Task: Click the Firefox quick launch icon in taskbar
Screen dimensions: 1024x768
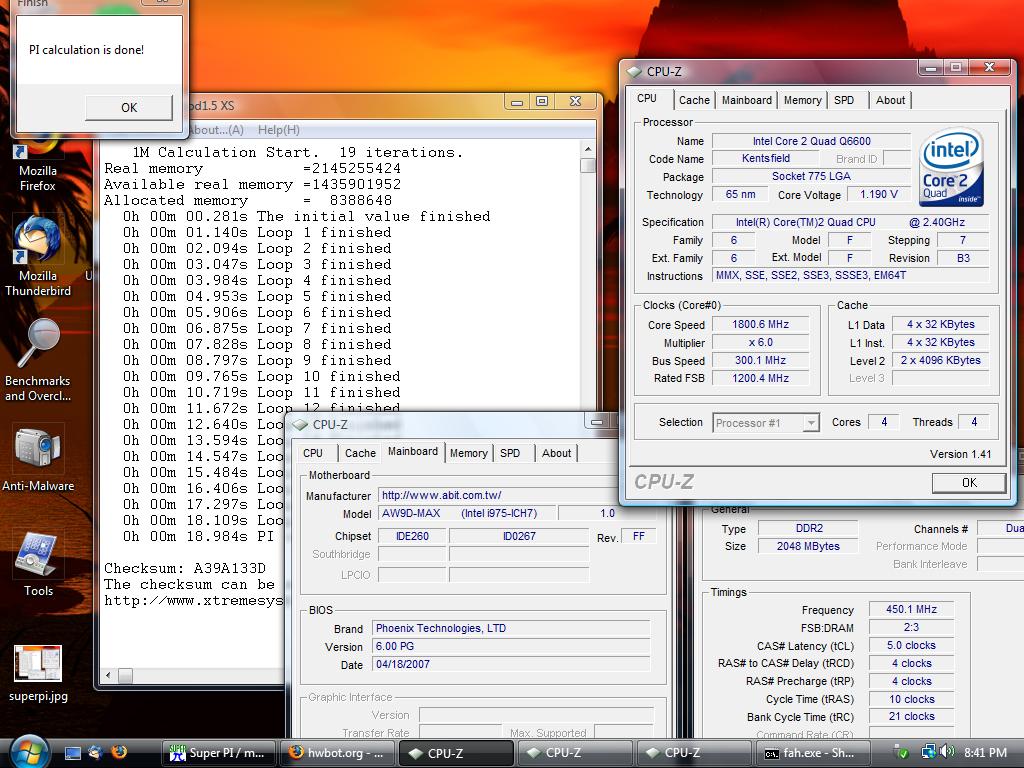Action: [x=119, y=753]
